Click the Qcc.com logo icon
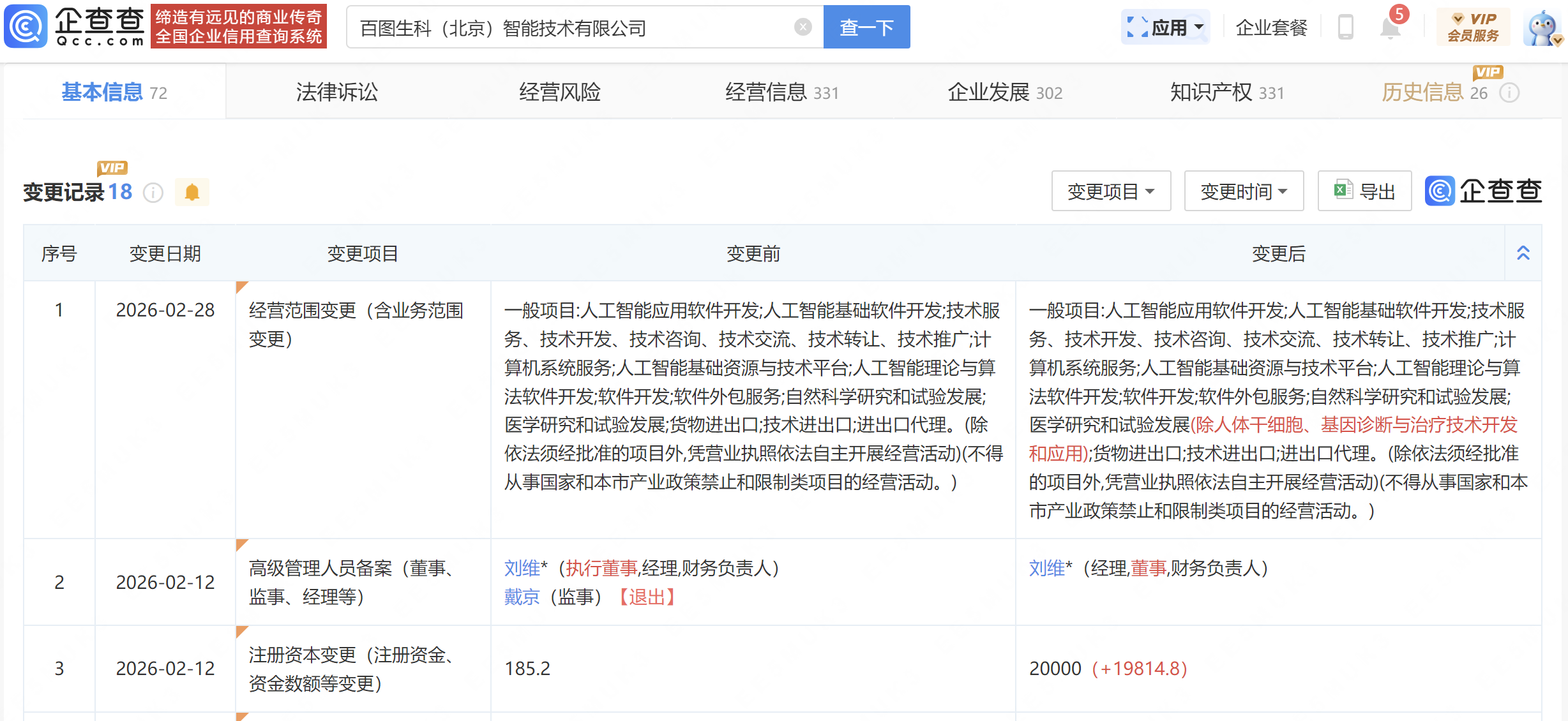This screenshot has height=721, width=1568. click(26, 27)
